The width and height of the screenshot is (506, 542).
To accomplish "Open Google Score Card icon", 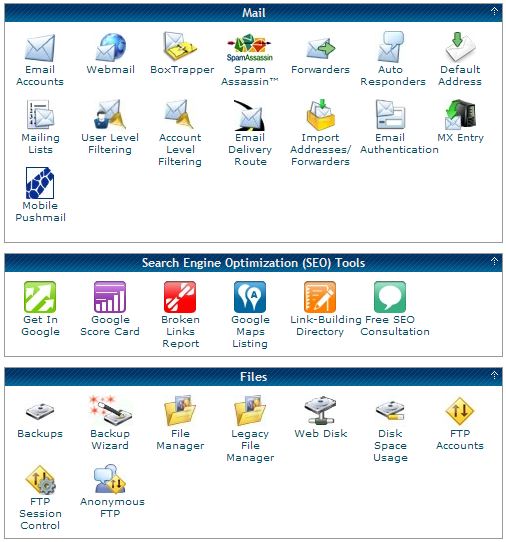I will click(110, 297).
